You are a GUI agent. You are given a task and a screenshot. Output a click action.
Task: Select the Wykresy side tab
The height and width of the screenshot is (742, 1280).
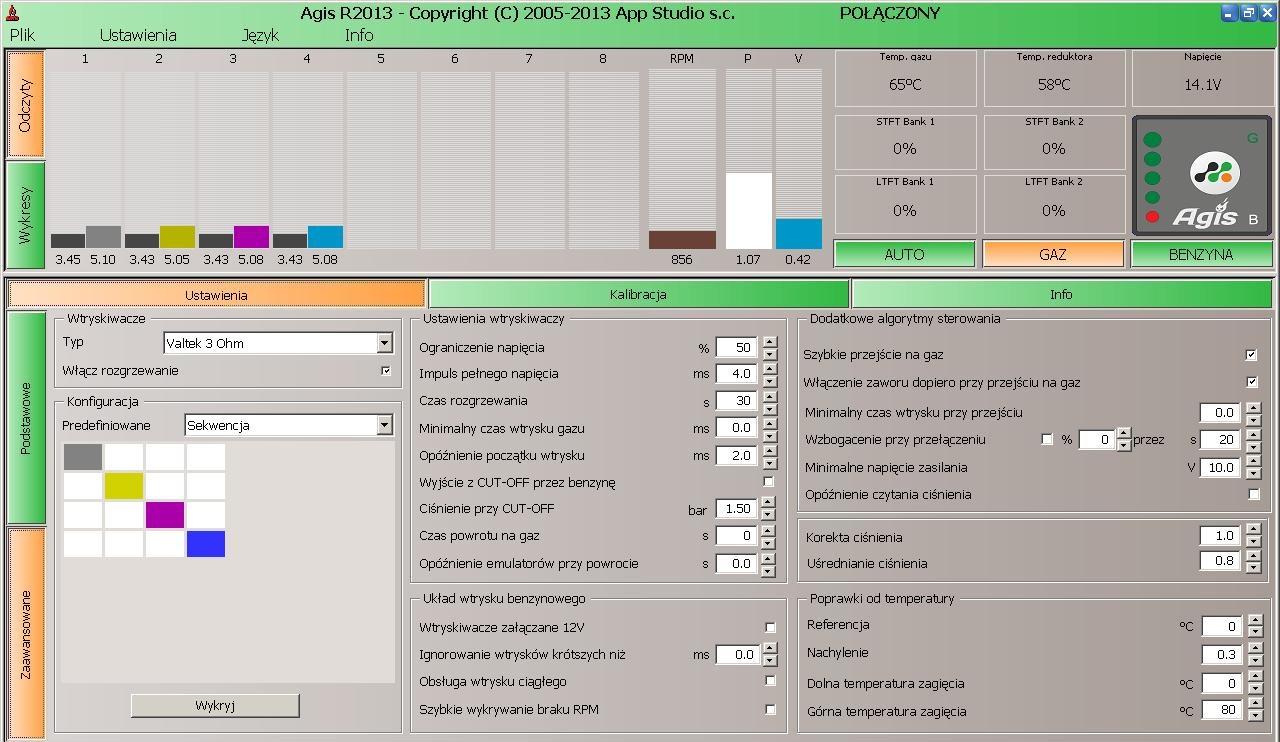click(x=26, y=215)
